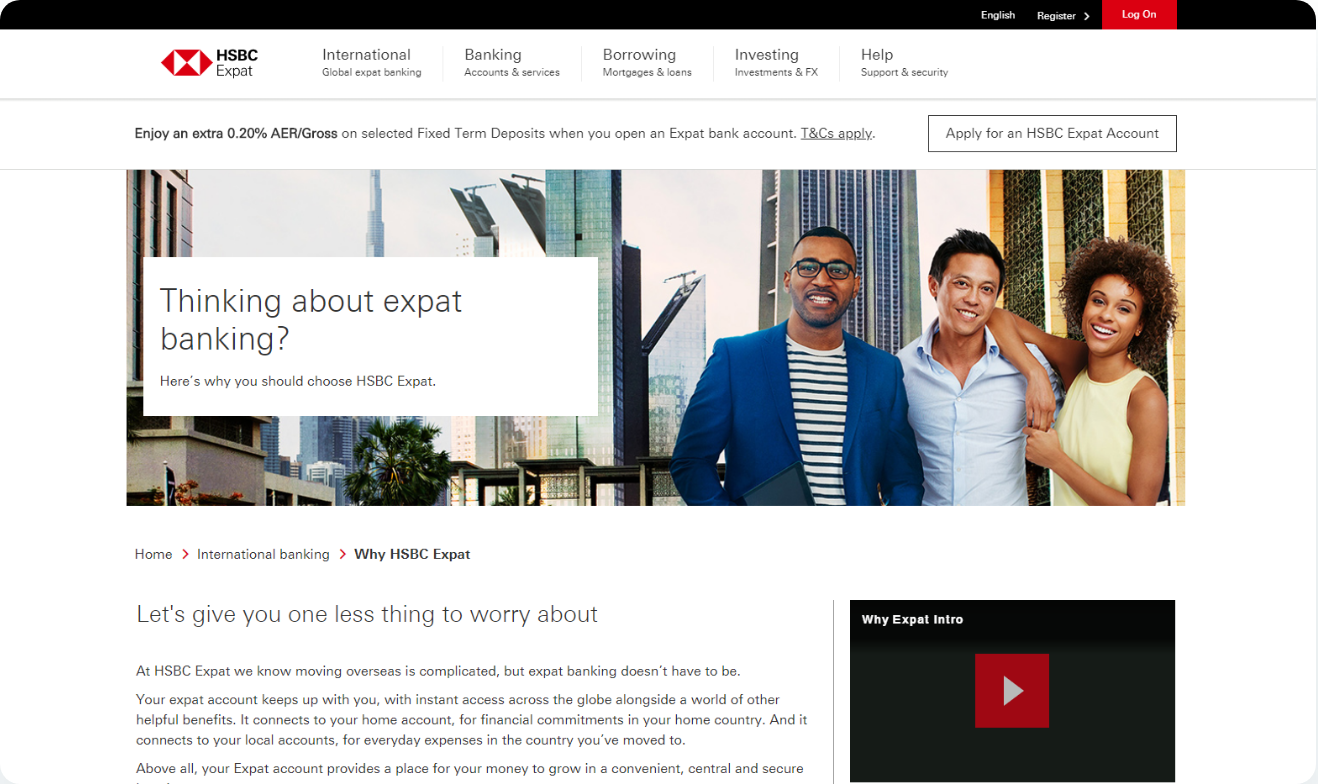
Task: Click the 'Enjoy an extra 0.20% AER/Gross' text
Action: [x=236, y=134]
